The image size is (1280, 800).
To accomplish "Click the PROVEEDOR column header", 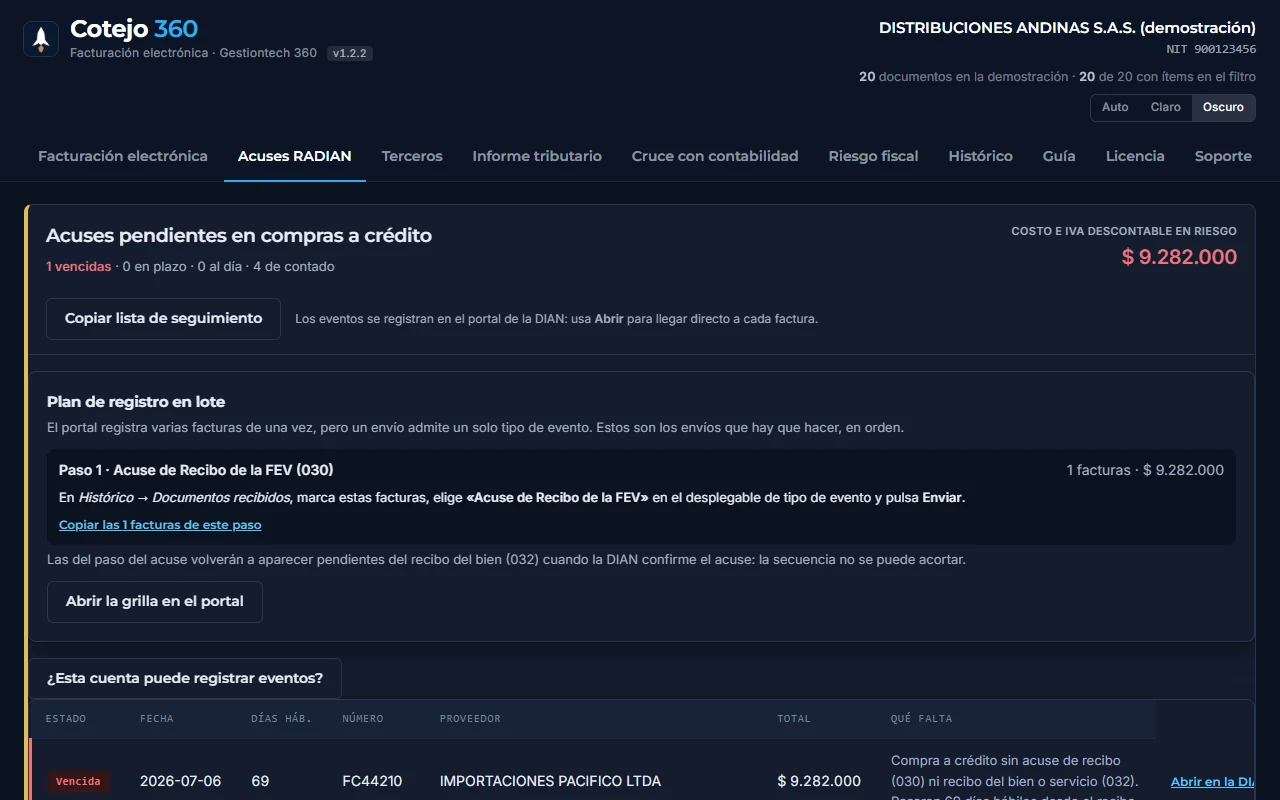I will point(470,718).
